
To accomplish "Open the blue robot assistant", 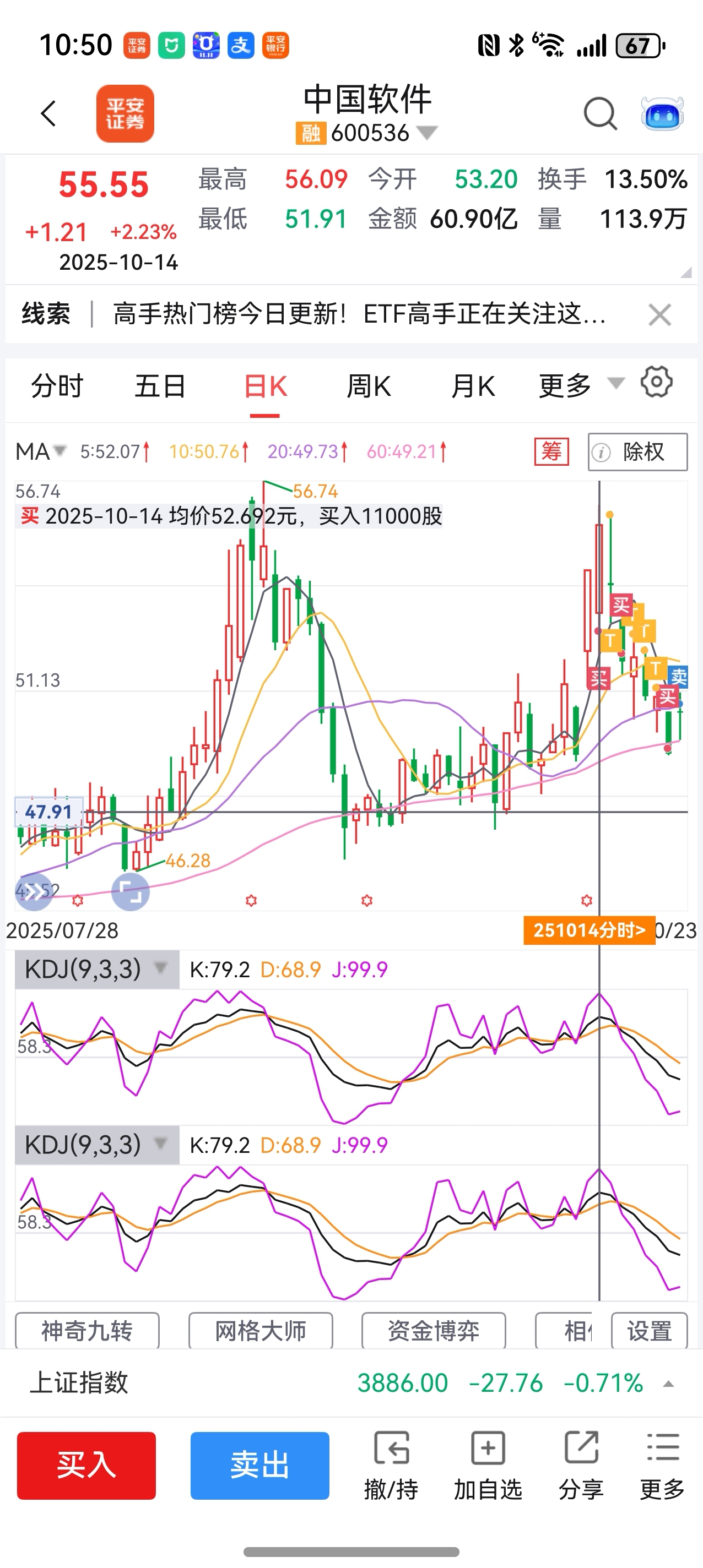I will [662, 114].
